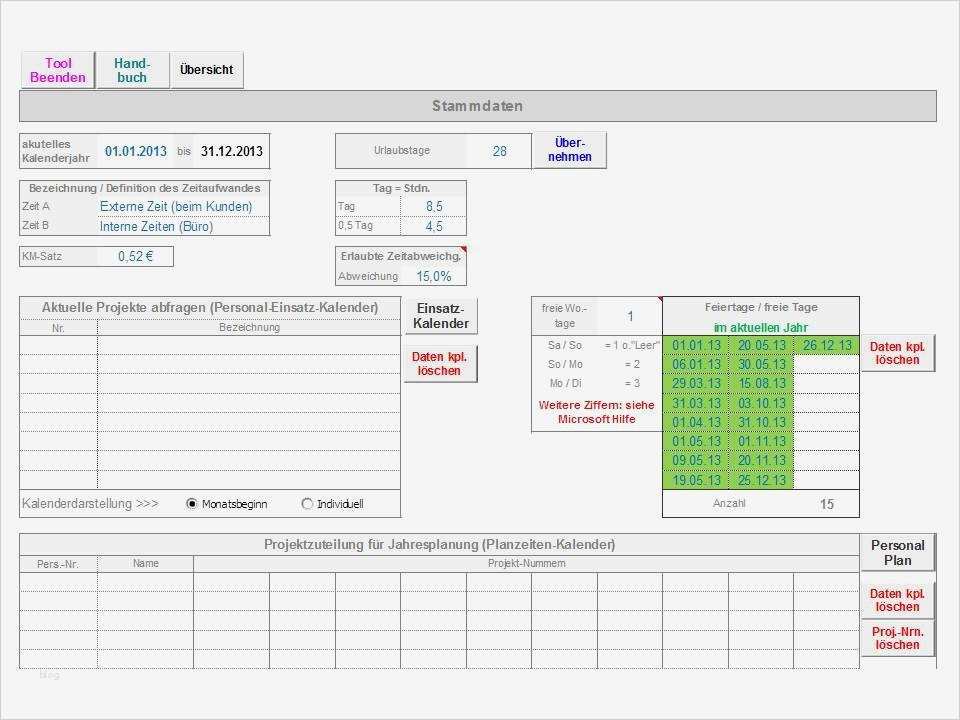
Task: Open the Einsatz-Kalender
Action: pyautogui.click(x=440, y=317)
